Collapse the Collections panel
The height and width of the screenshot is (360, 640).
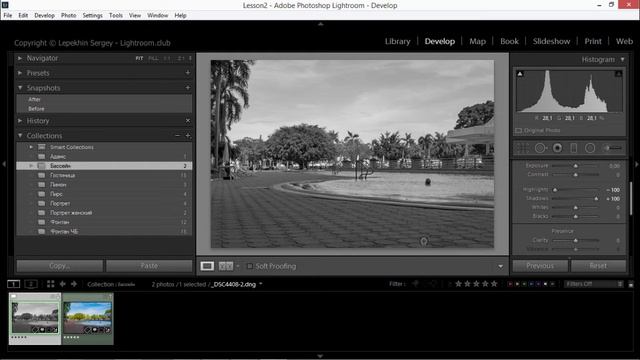pyautogui.click(x=20, y=136)
